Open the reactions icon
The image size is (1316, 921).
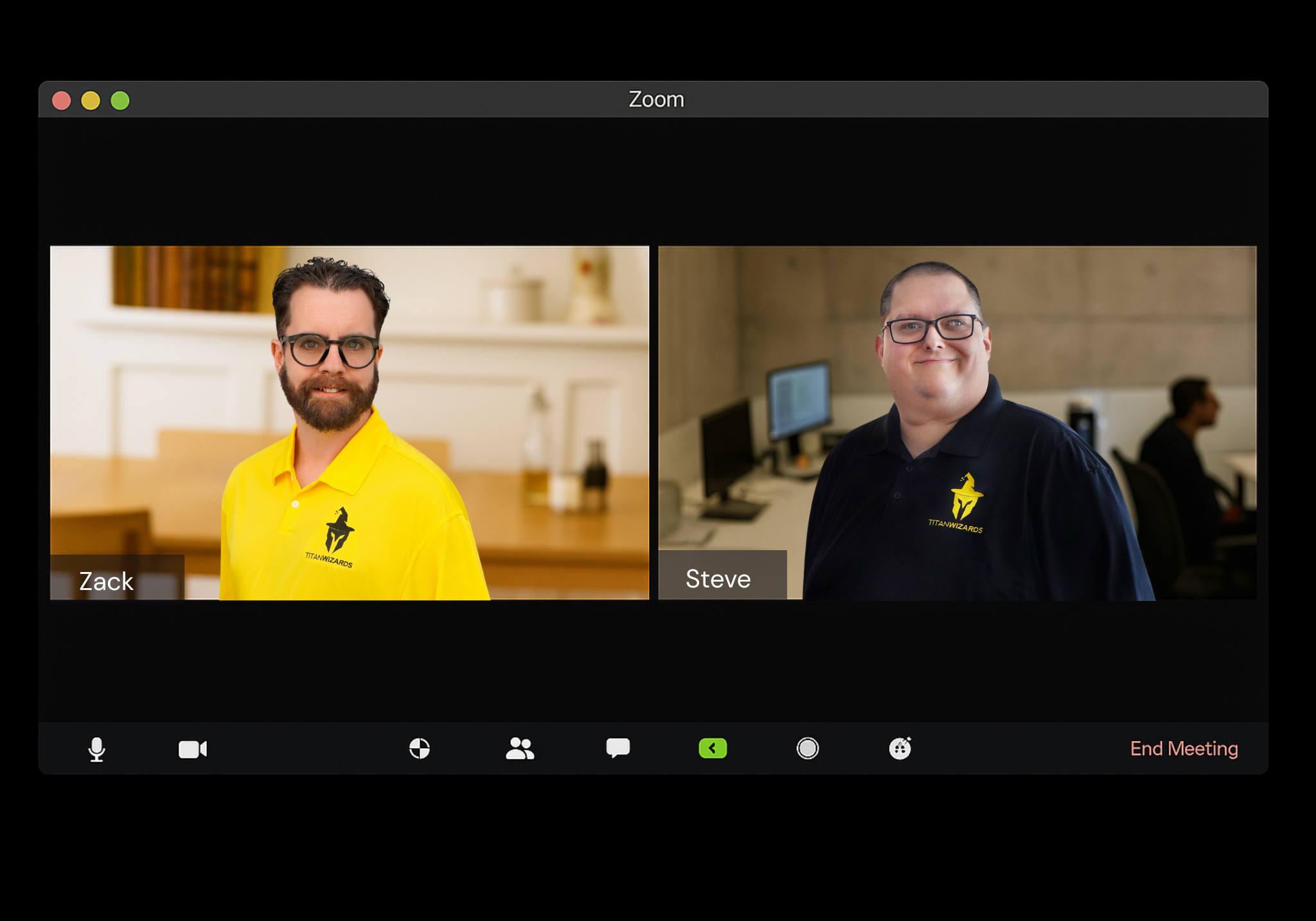900,748
